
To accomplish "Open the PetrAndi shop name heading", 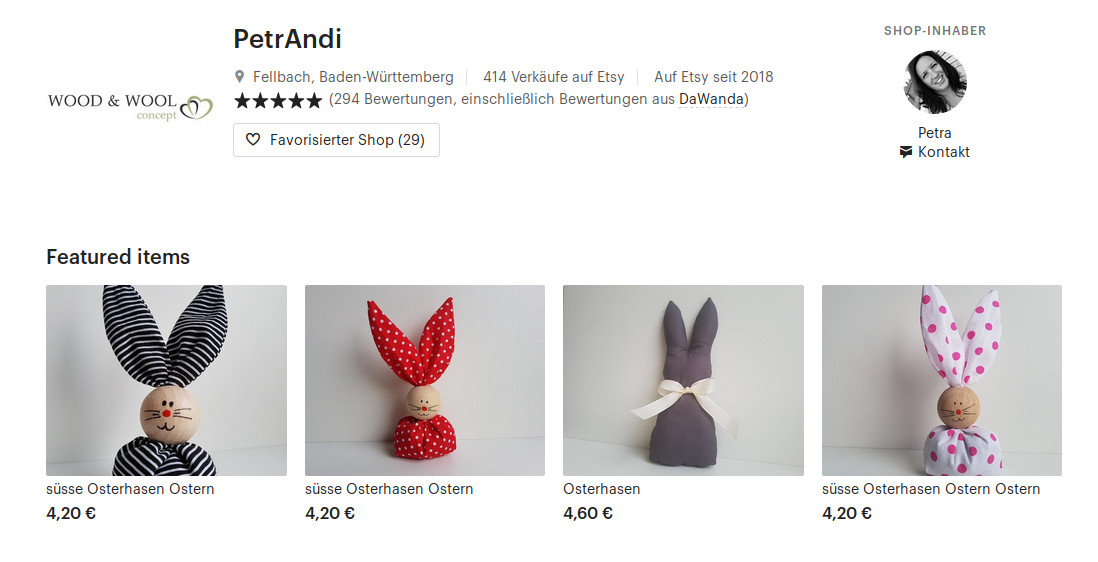I will (287, 38).
